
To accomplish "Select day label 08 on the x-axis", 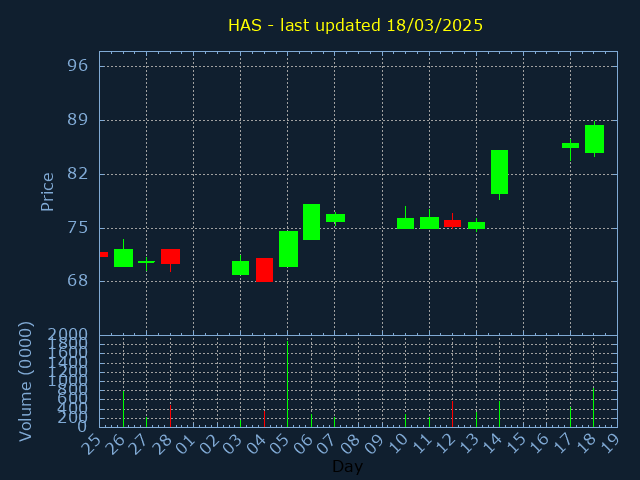I will click(350, 444).
